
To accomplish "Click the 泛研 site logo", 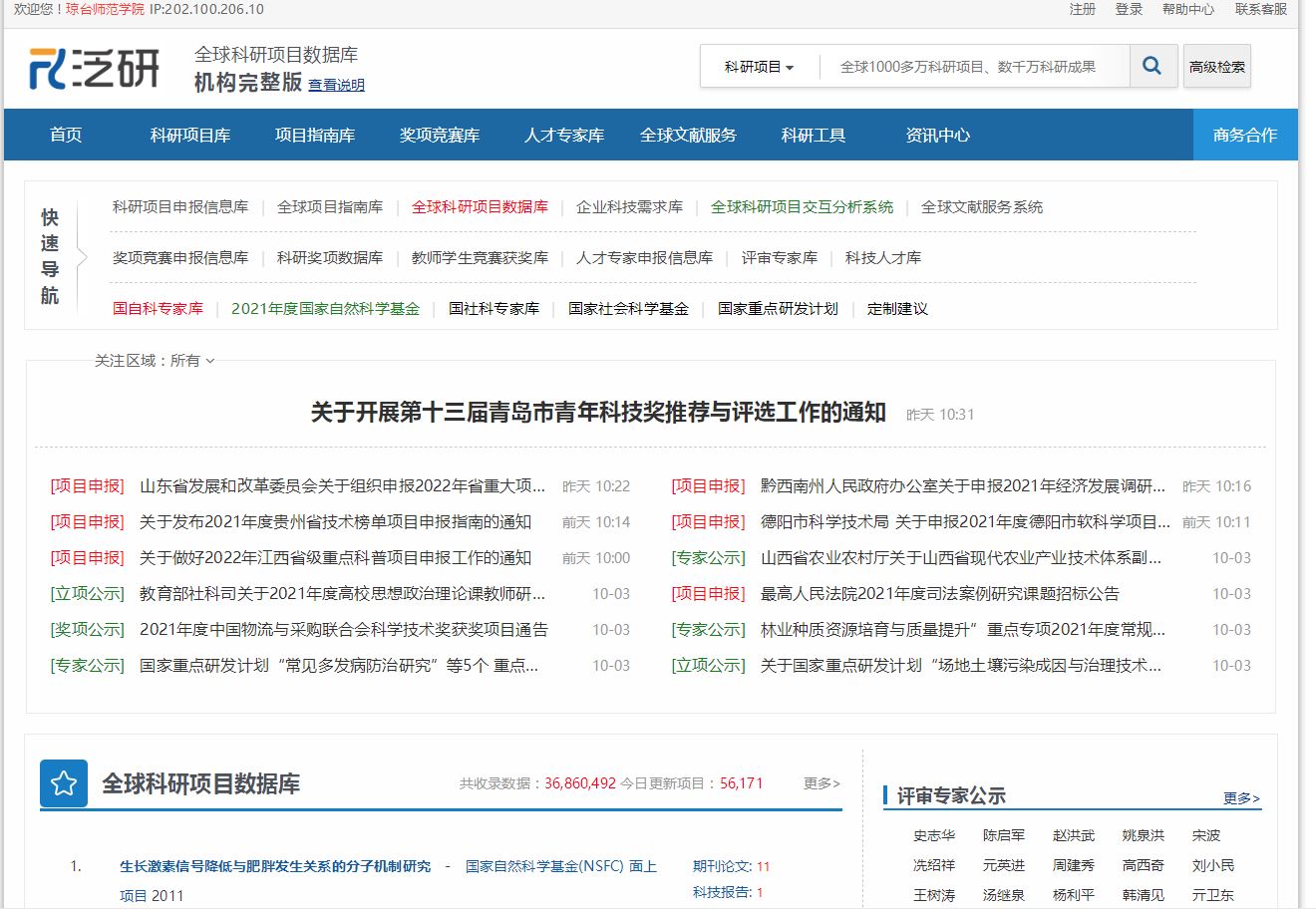I will (x=95, y=68).
